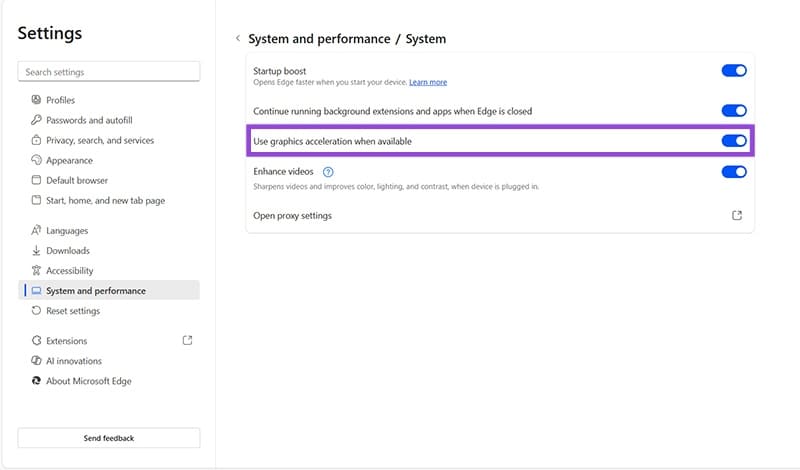
Task: Click the Extensions icon in sidebar
Action: 36,340
